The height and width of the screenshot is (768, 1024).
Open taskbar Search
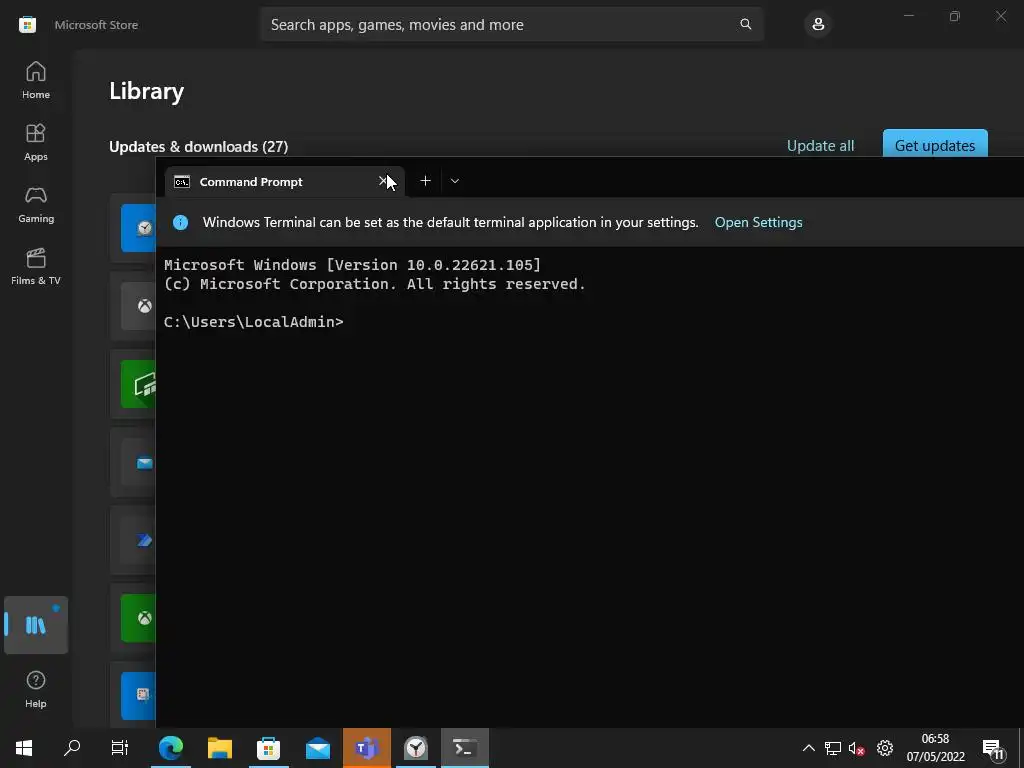pyautogui.click(x=72, y=748)
